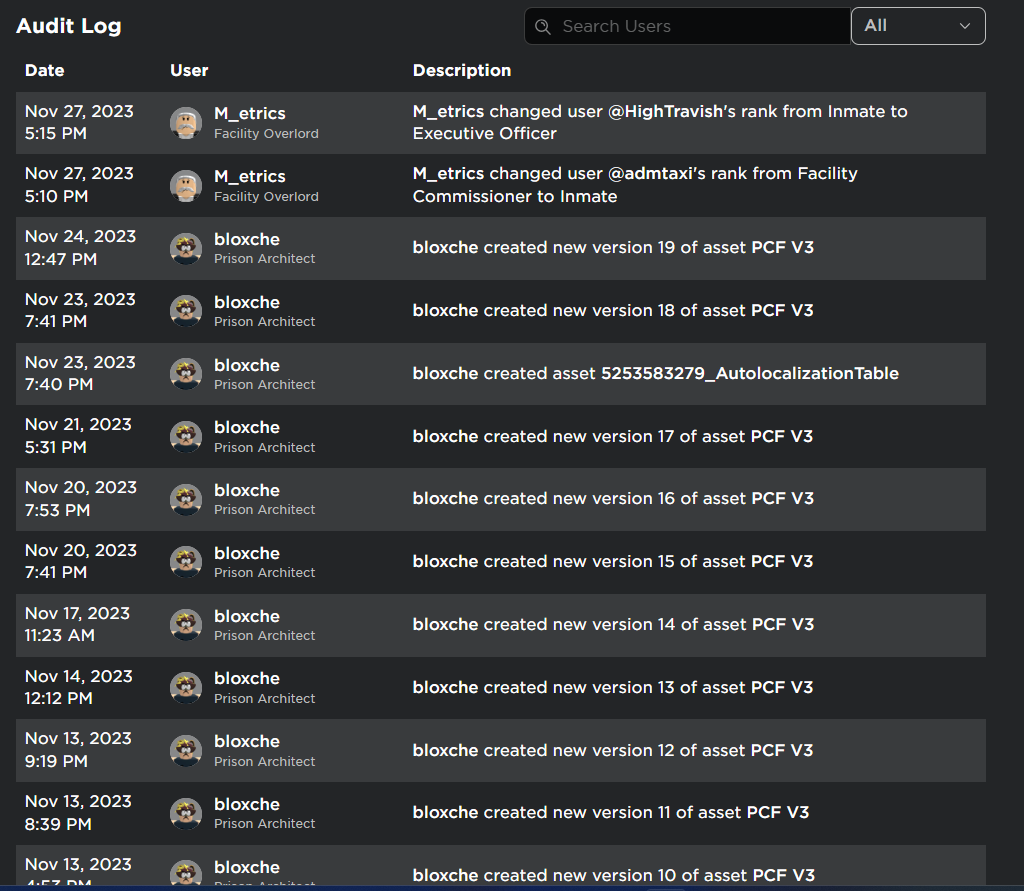The image size is (1024, 891).
Task: Click M_etrics avatar in the first row
Action: pos(185,123)
